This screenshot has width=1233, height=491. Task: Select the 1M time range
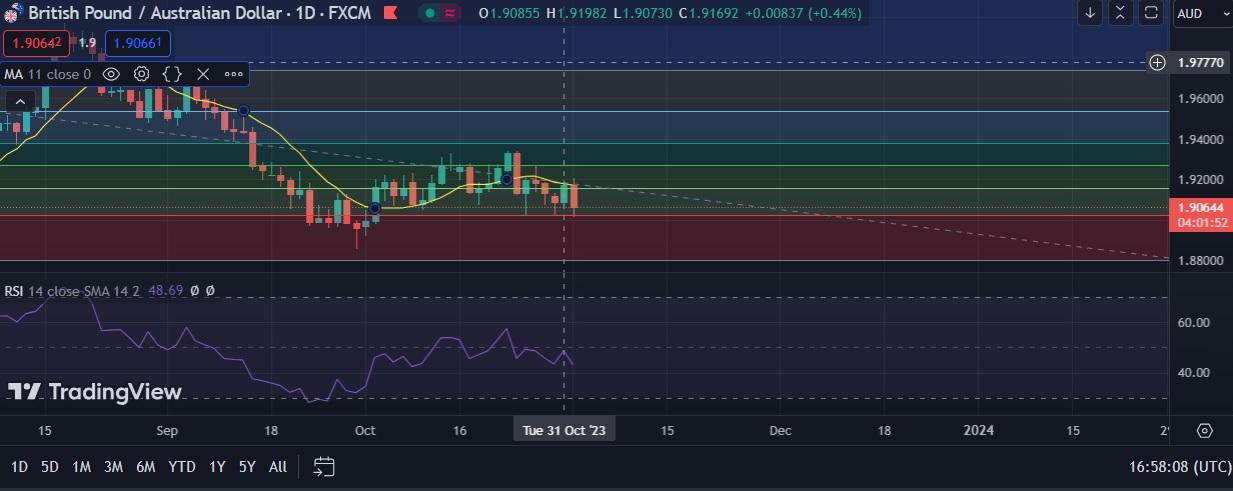(81, 467)
